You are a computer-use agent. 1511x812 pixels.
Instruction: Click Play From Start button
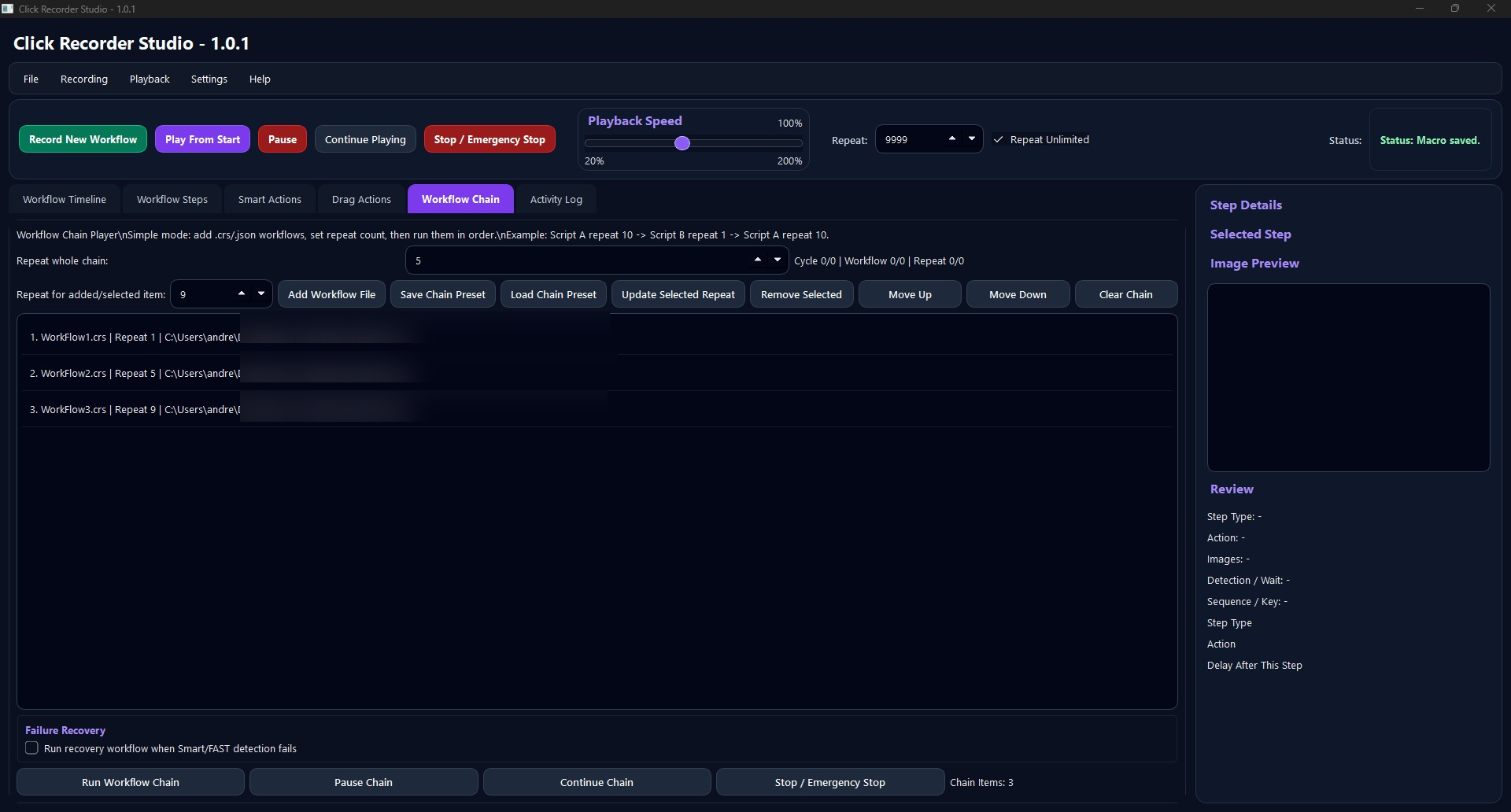[x=202, y=139]
